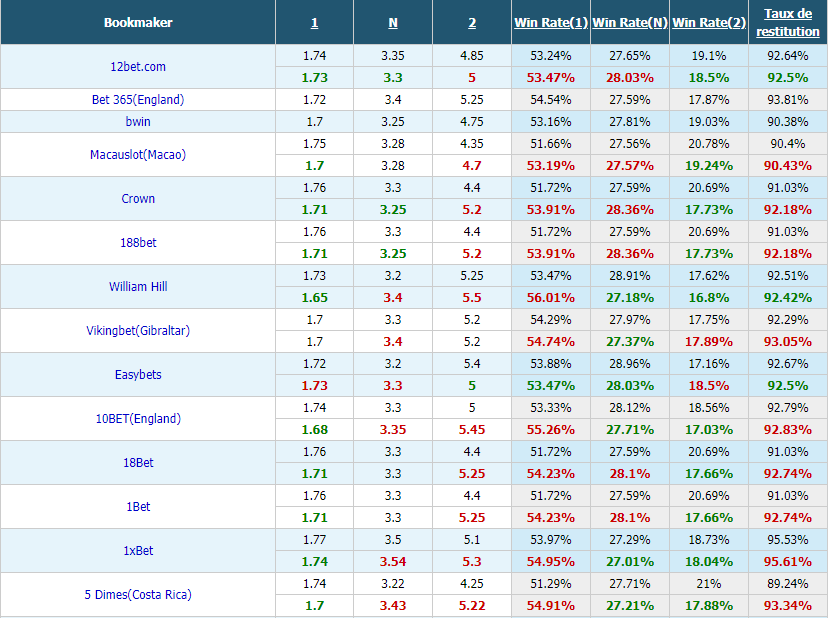
Task: Select the 5.1 odds cell for 1xBet
Action: pyautogui.click(x=472, y=539)
